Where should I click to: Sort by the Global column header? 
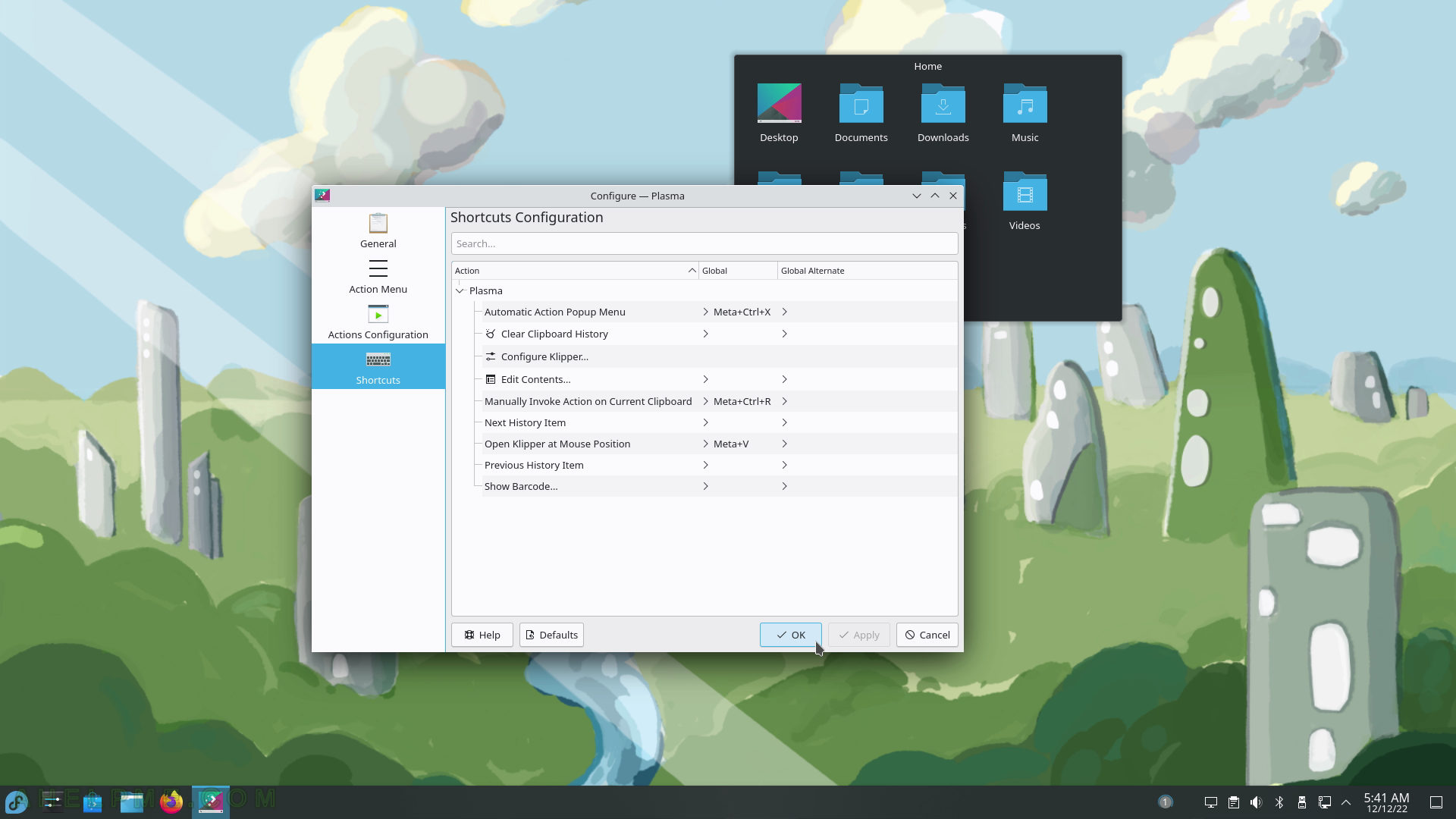click(x=738, y=271)
